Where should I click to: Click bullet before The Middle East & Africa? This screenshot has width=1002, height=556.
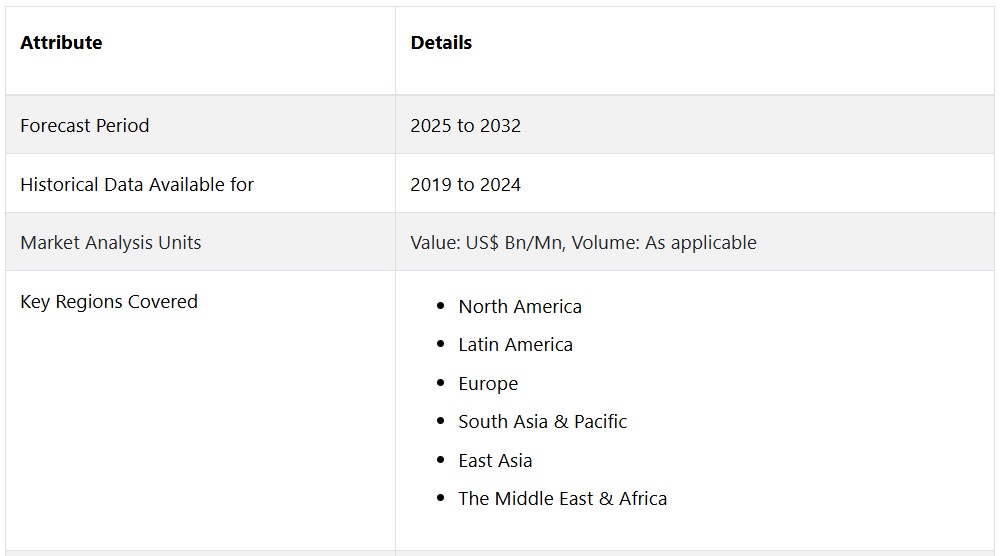tap(441, 499)
